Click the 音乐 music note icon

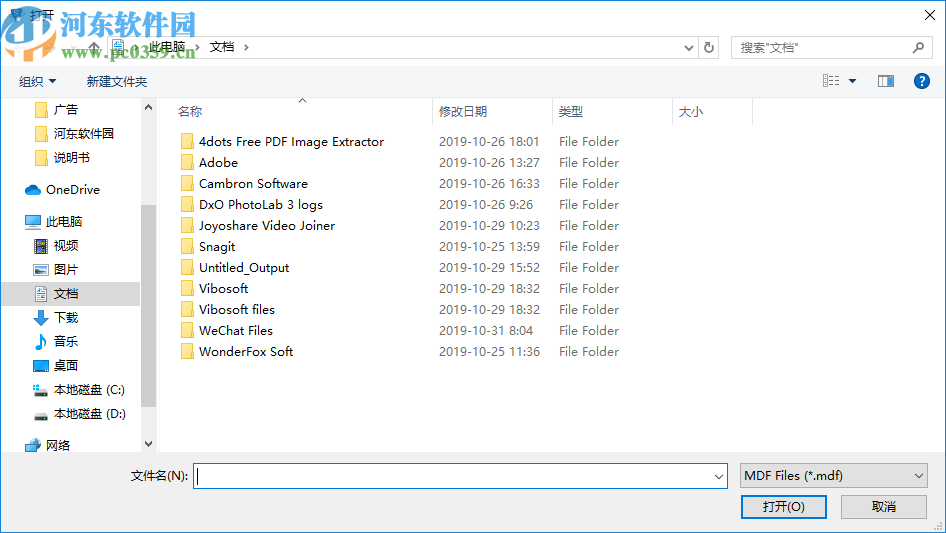pos(40,342)
